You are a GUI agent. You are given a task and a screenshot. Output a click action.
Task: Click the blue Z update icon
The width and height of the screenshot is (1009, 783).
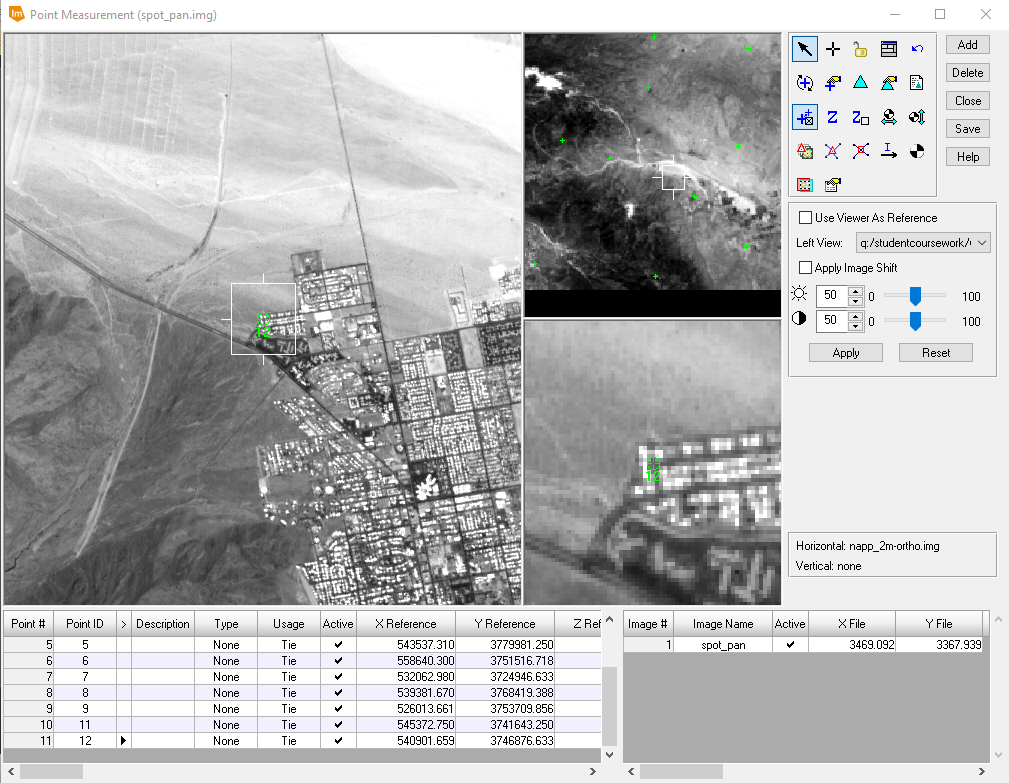833,117
